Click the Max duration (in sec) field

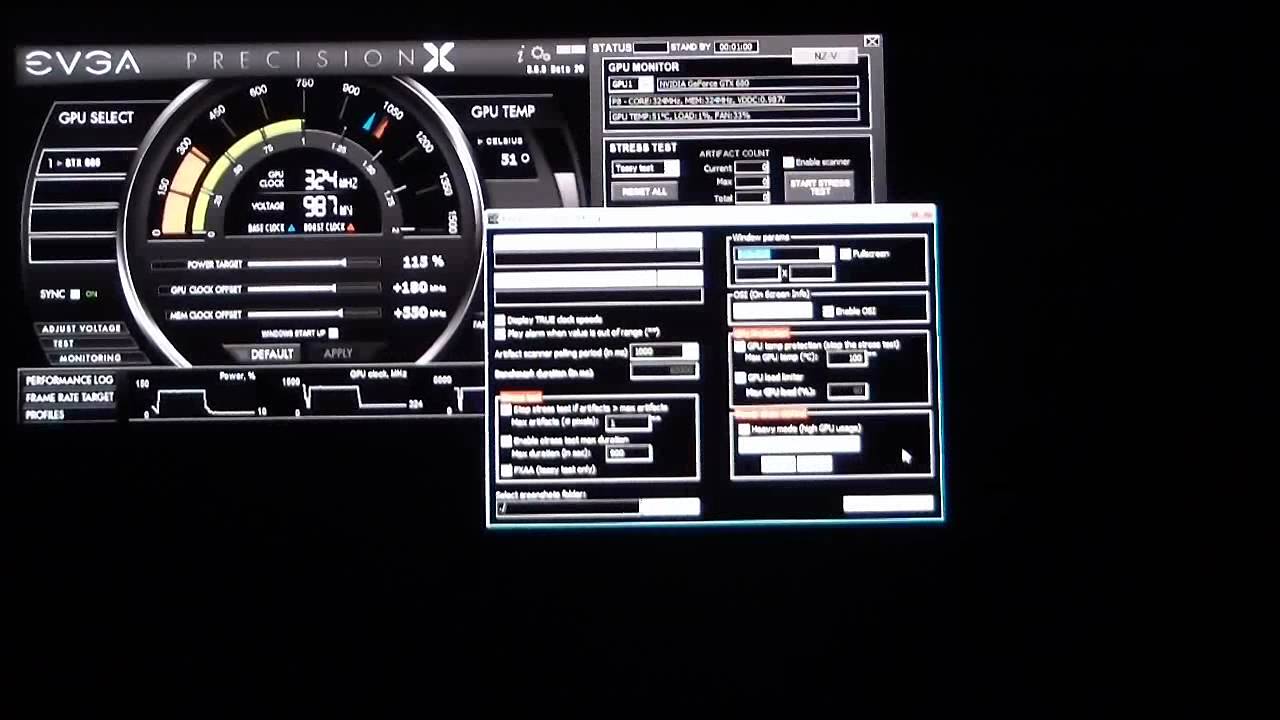(629, 453)
